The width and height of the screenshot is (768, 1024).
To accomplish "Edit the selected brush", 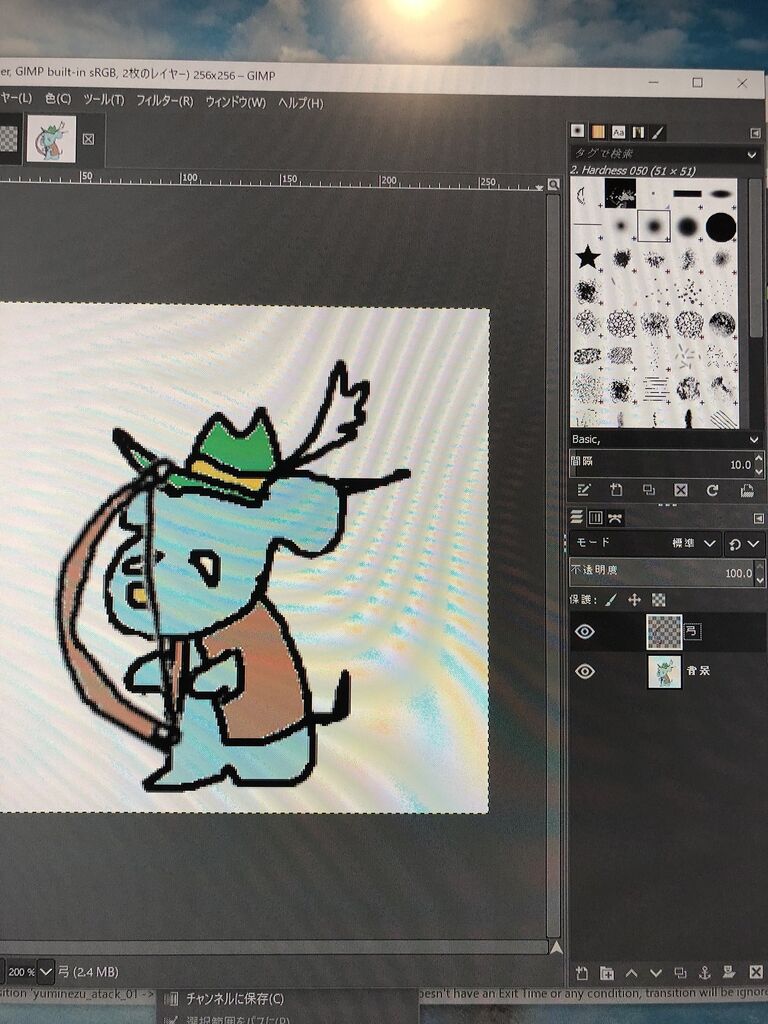I will tap(584, 490).
